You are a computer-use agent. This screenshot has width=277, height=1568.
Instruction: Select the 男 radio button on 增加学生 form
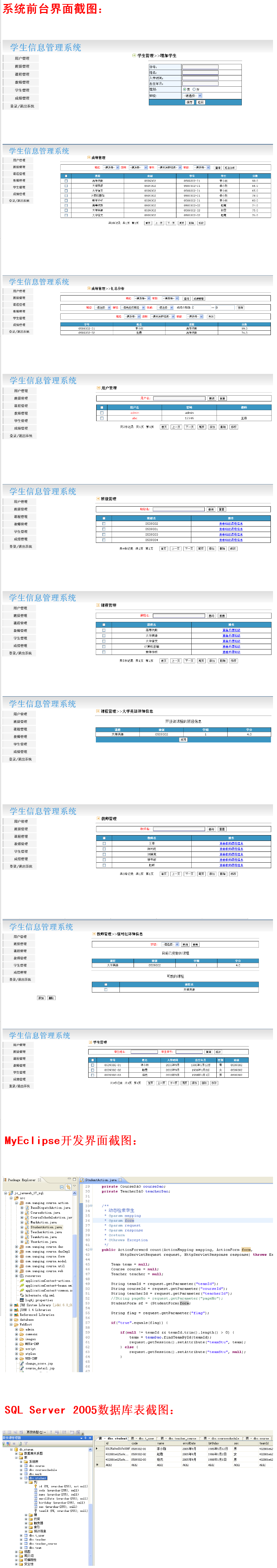point(185,90)
